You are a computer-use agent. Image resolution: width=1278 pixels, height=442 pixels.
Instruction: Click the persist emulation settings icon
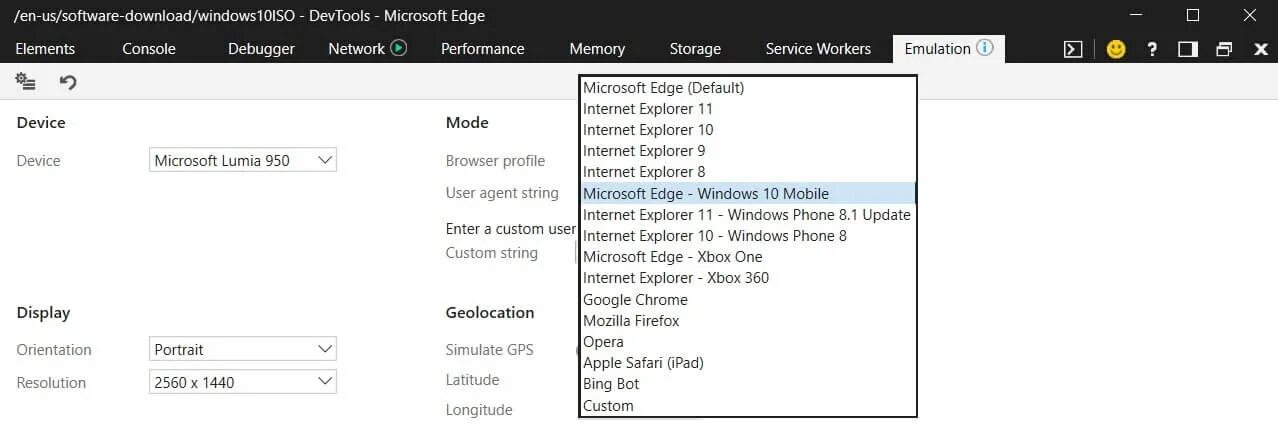25,82
